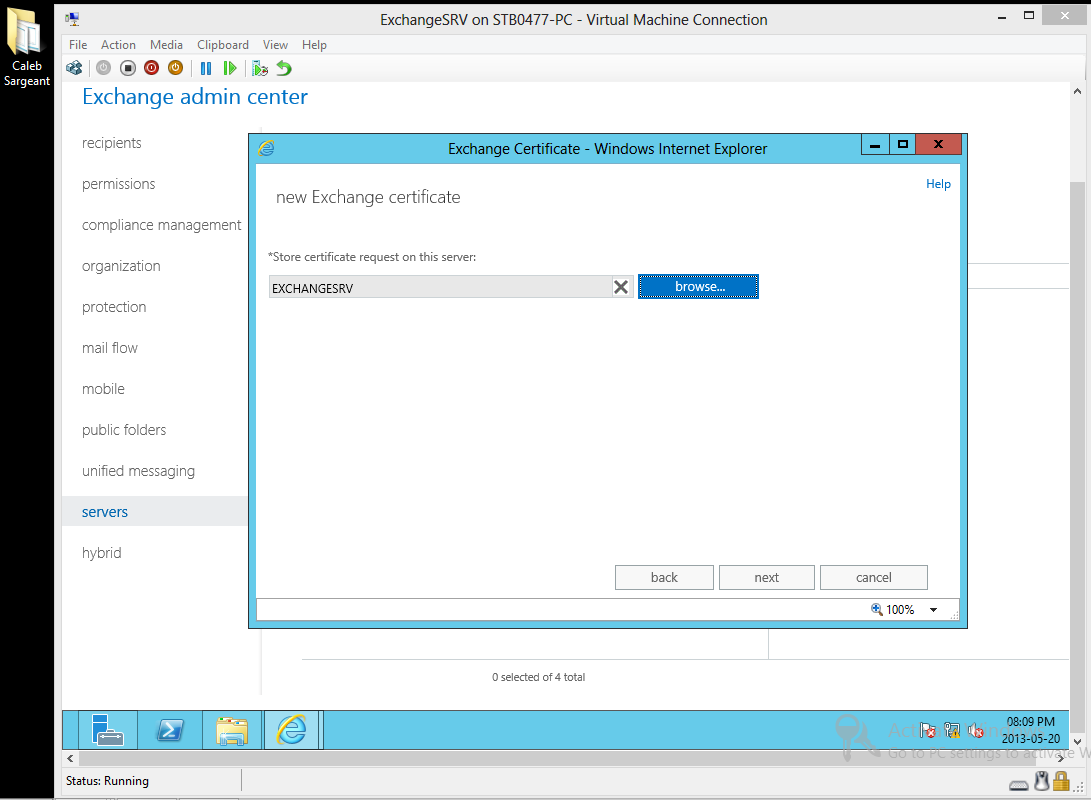Screen dimensions: 1091x800
Task: Click the greyed Start VM toolbar icon
Action: [x=103, y=68]
